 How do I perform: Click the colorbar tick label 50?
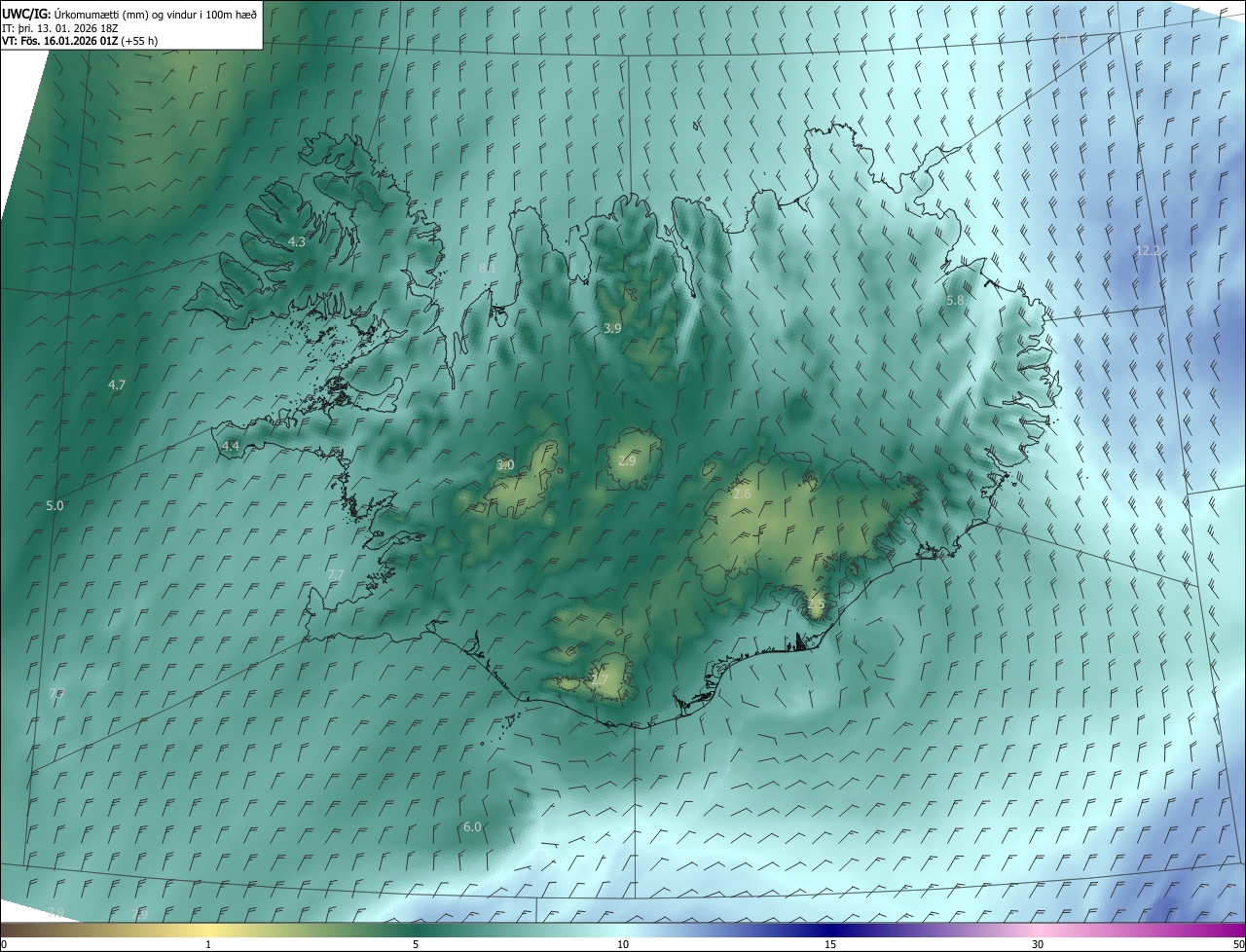click(1238, 944)
